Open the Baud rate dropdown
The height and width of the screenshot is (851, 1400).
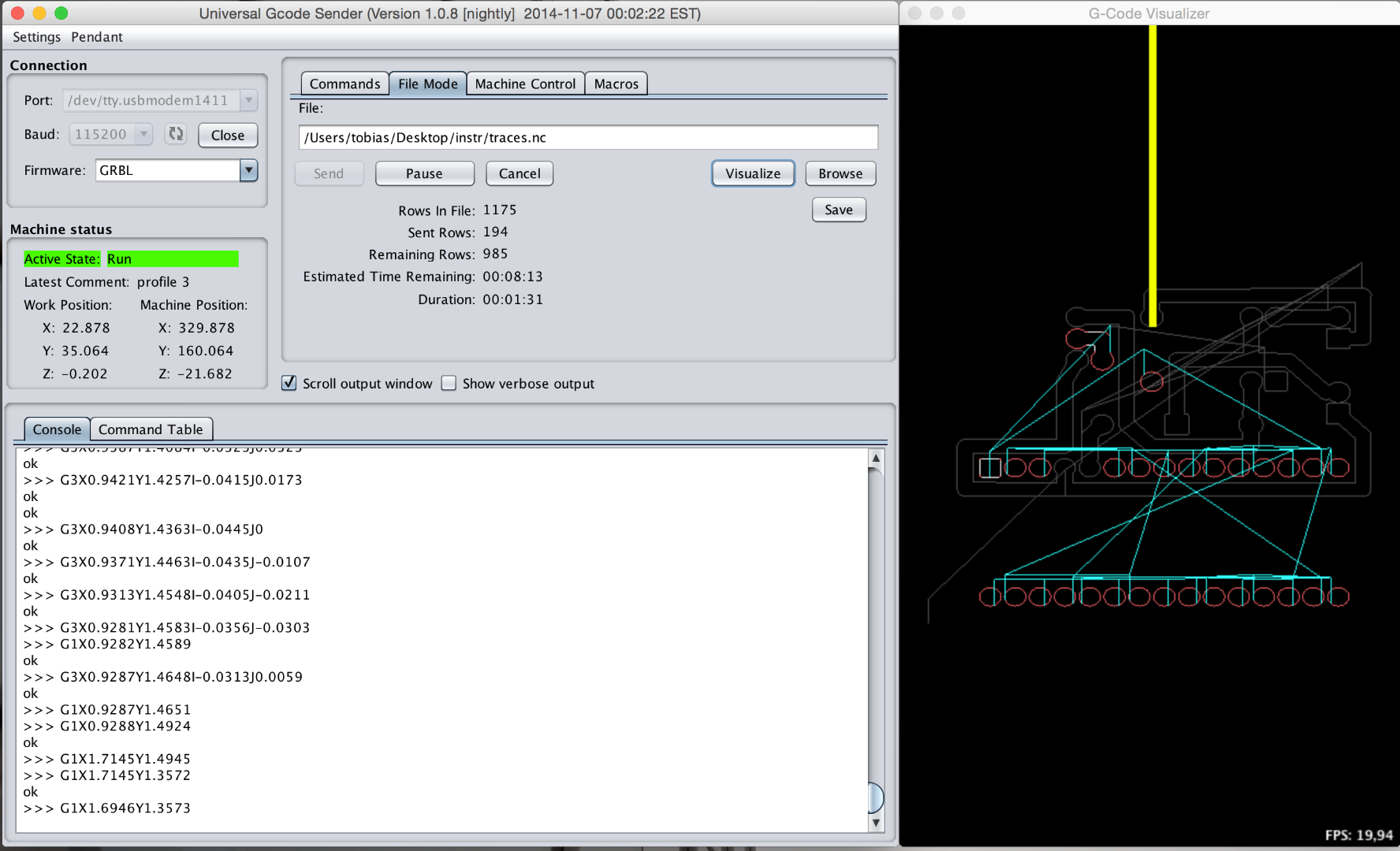(x=143, y=134)
